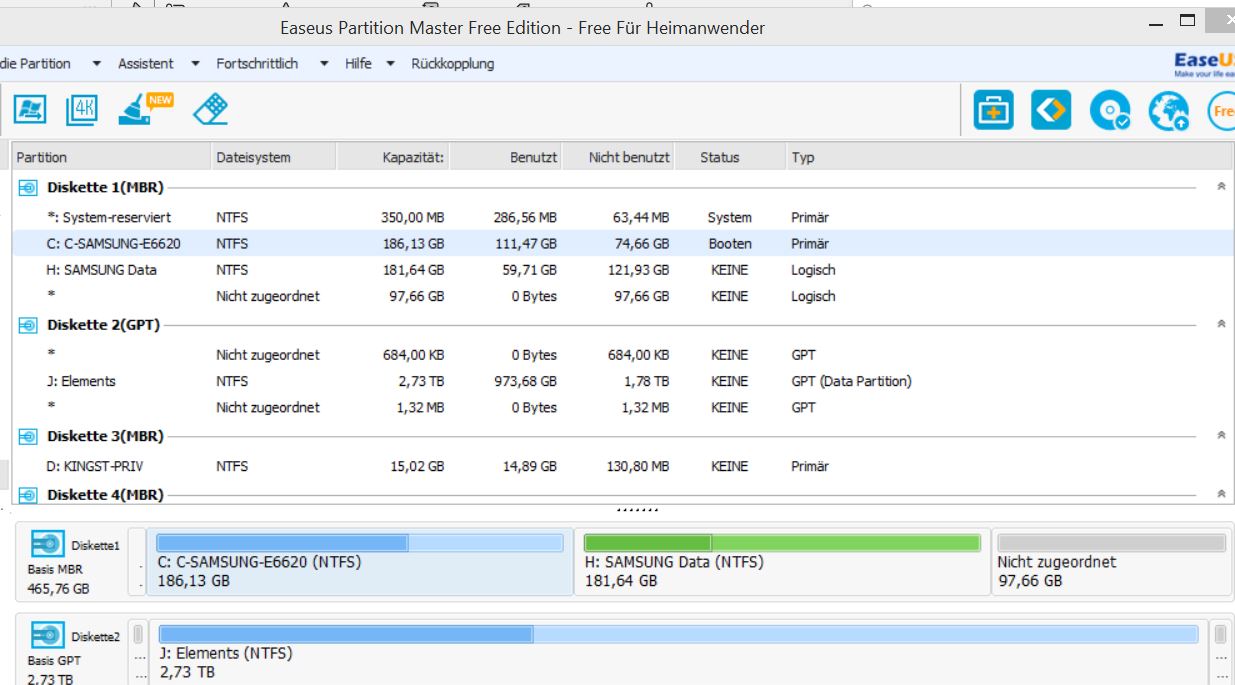This screenshot has height=685, width=1235.
Task: Click the disk icon beside Diskette 2(GPT)
Action: point(29,325)
